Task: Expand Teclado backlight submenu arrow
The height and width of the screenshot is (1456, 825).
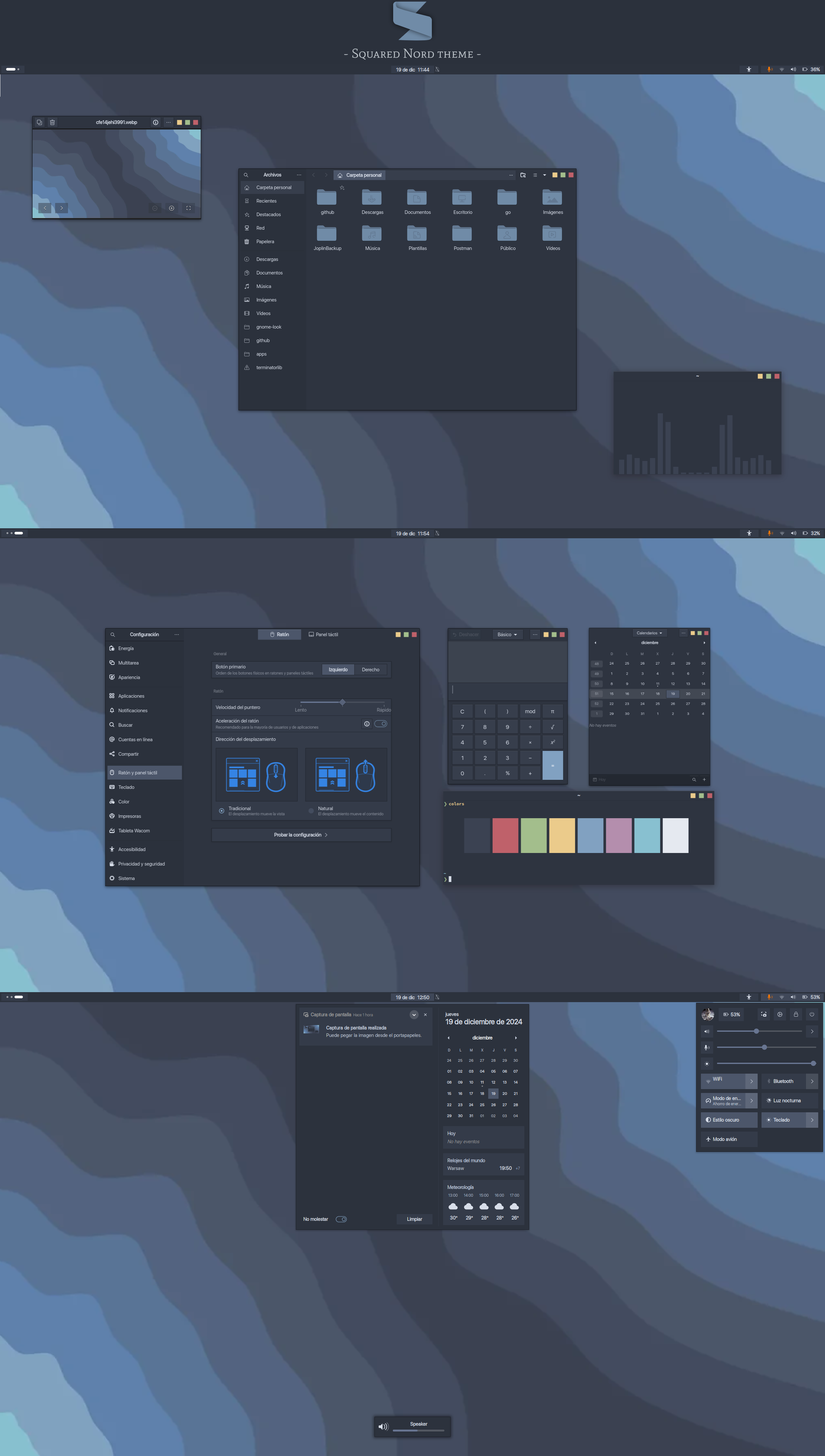Action: pos(812,1120)
